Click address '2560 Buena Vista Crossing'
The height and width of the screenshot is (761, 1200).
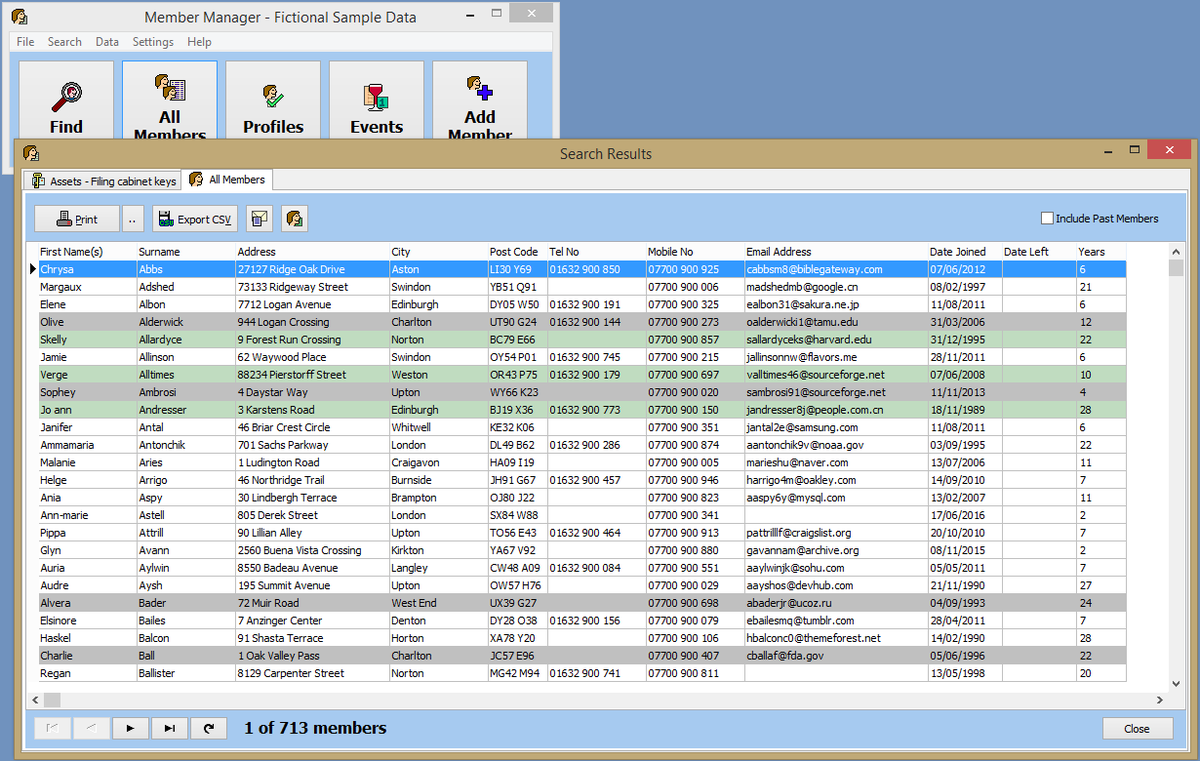[299, 551]
